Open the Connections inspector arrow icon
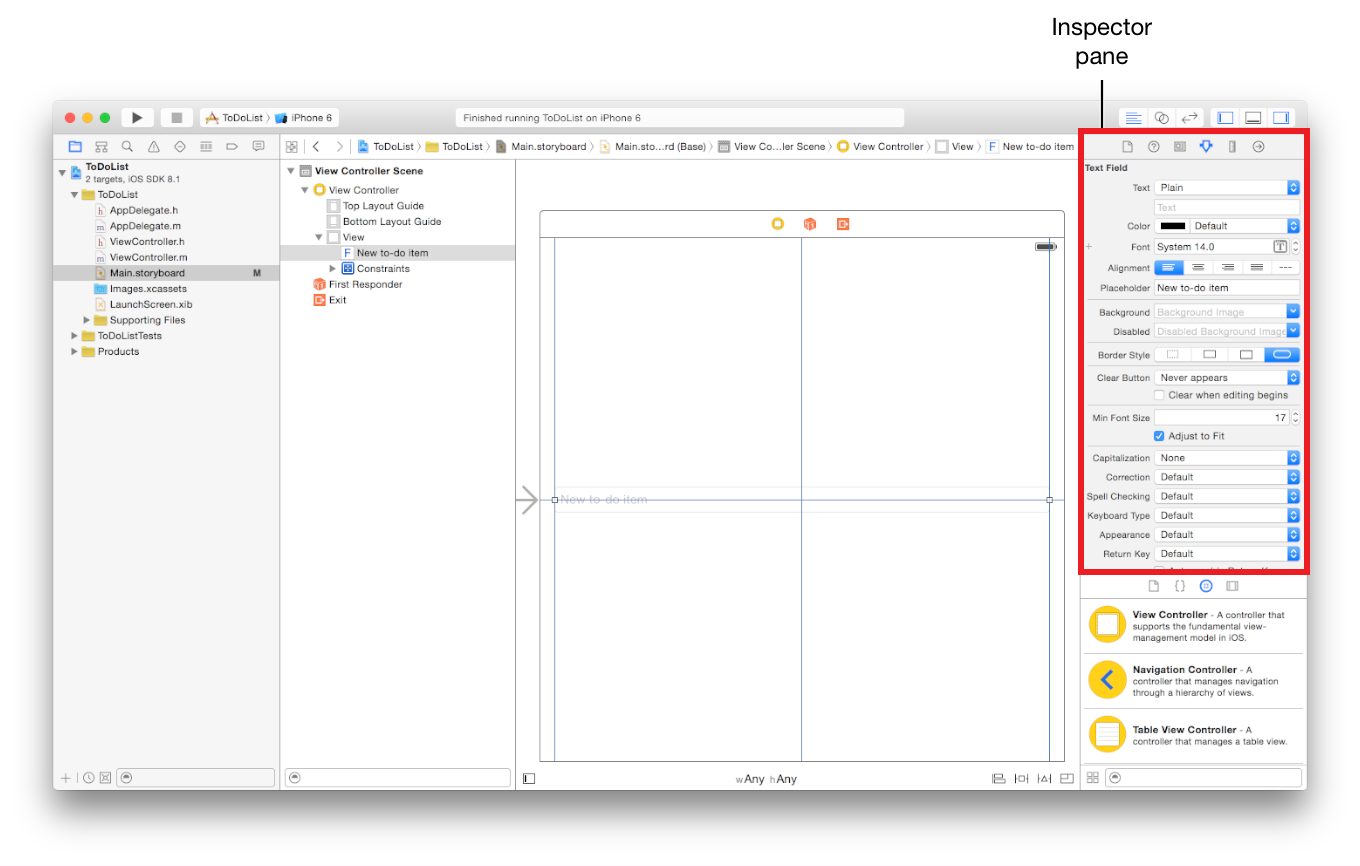Viewport: 1360px width, 866px height. 1258,146
